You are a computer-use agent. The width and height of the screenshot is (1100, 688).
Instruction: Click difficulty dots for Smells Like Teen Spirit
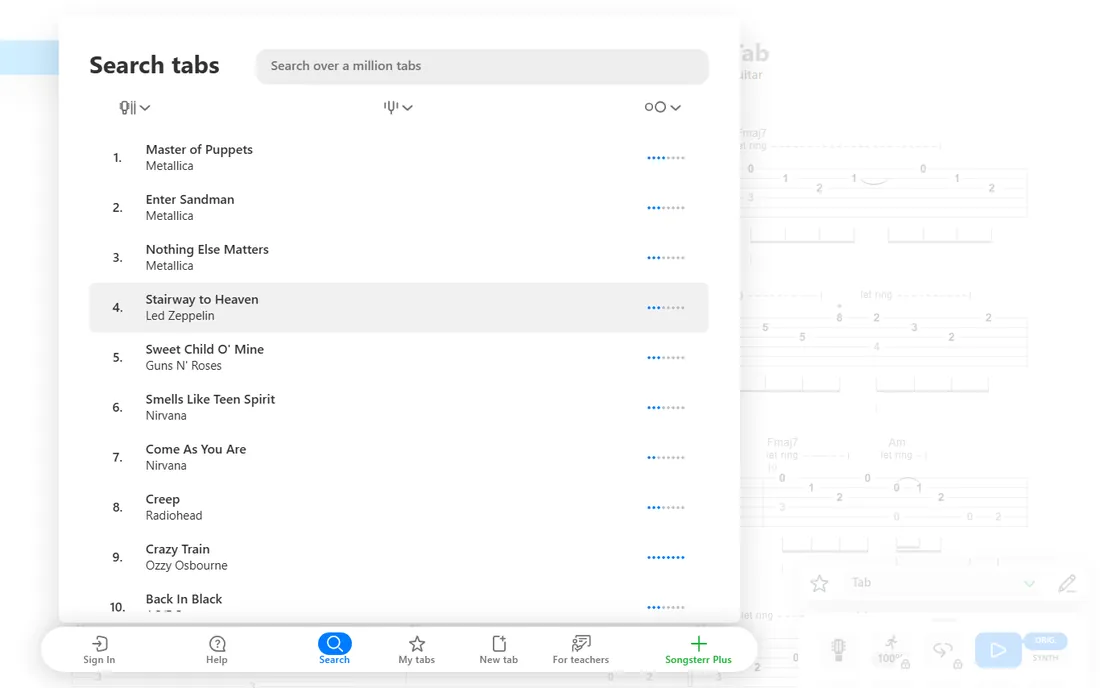pos(665,407)
